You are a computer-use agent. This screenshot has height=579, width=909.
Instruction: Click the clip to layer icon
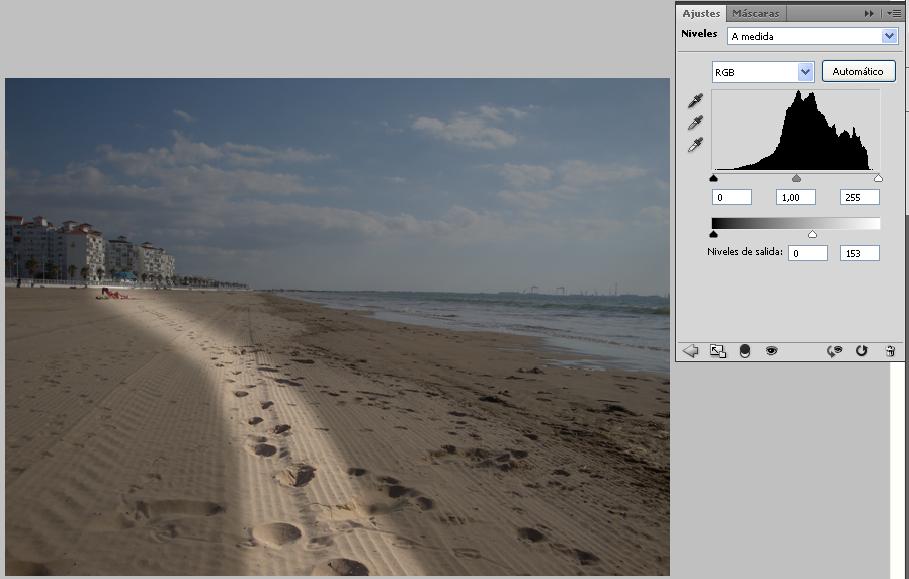744,351
